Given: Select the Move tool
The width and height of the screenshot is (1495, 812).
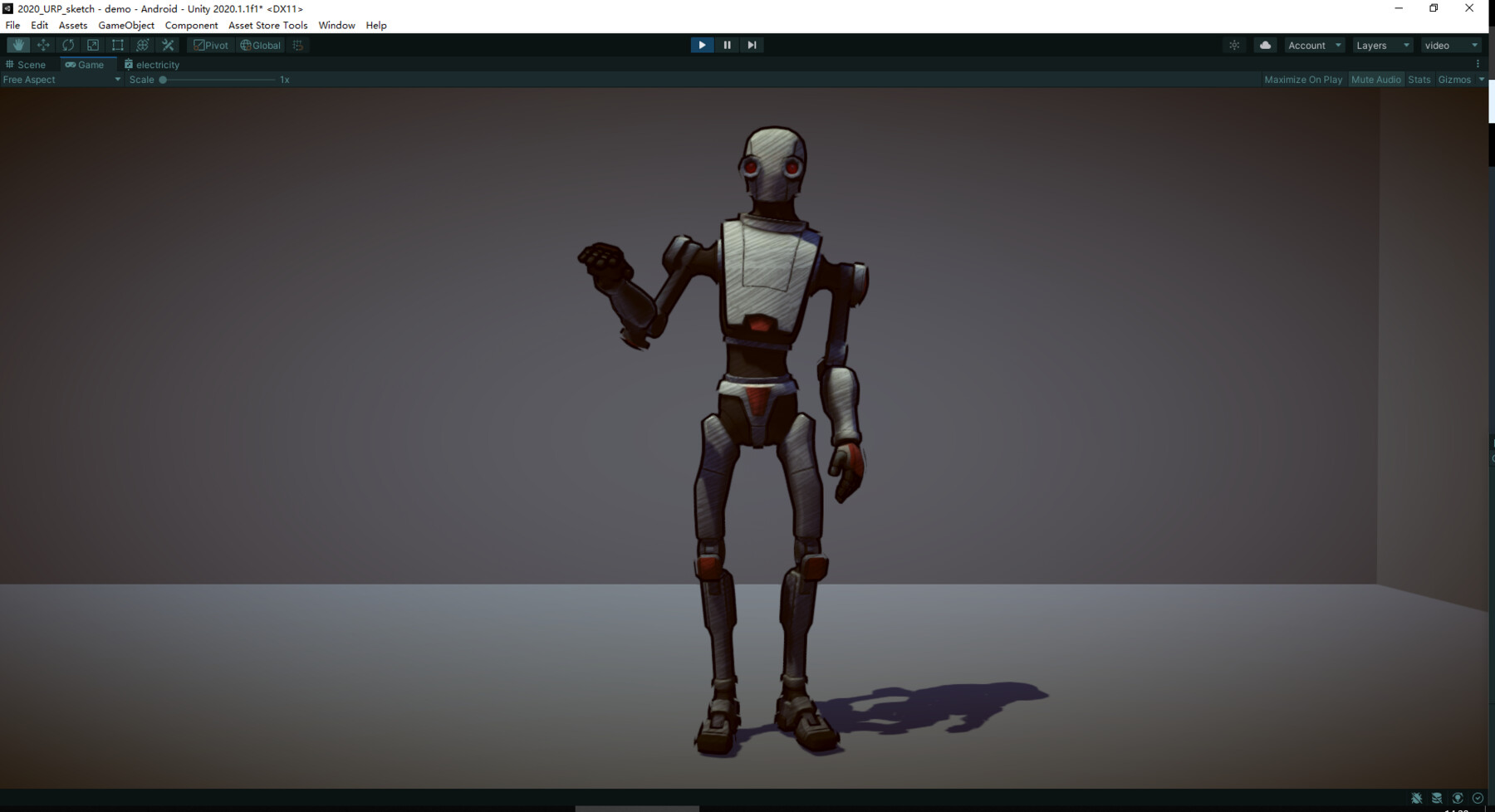Looking at the screenshot, I should (42, 45).
